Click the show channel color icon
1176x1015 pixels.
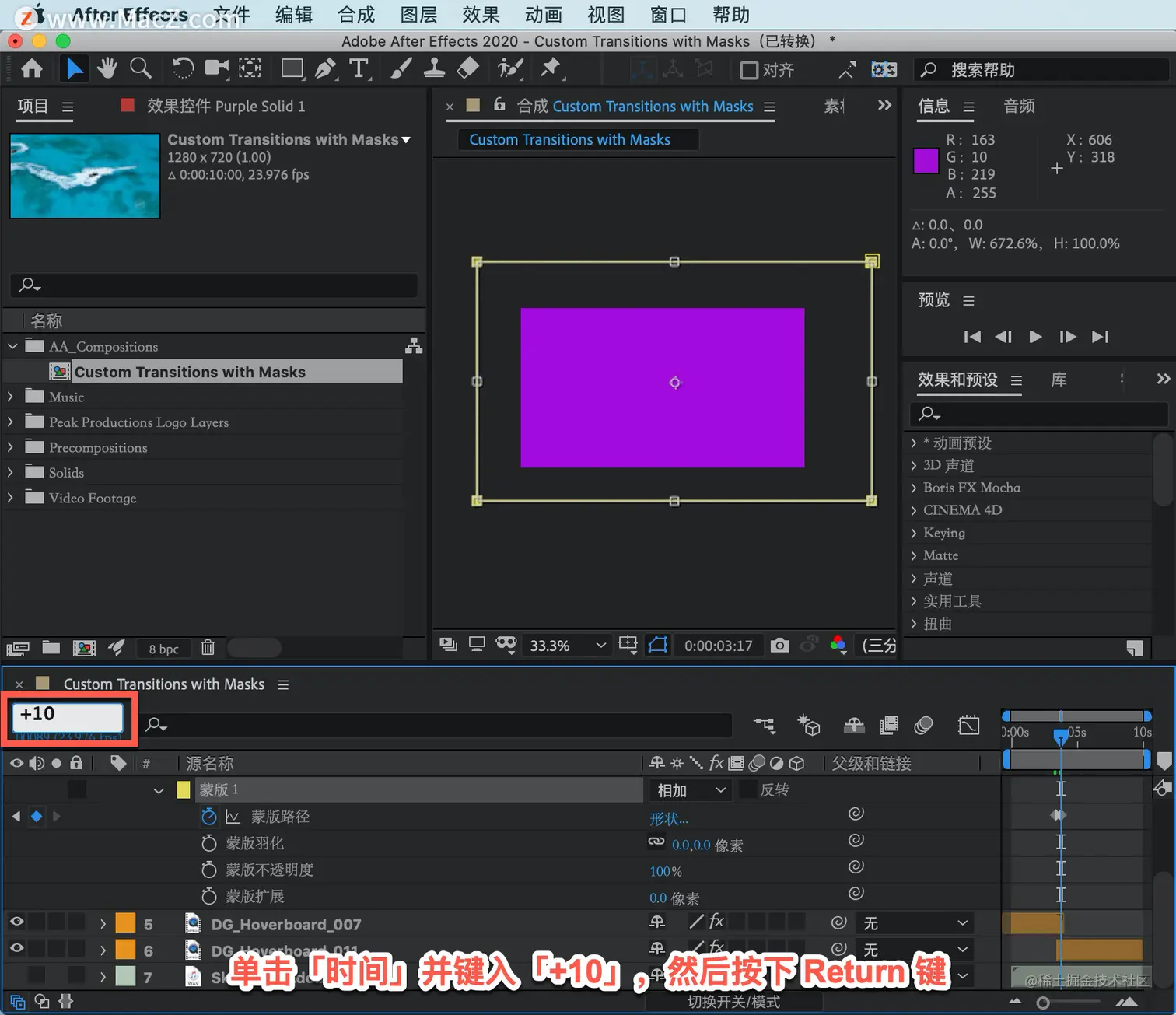838,645
